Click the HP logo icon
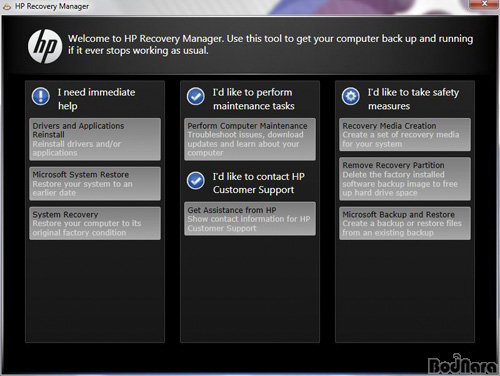The height and width of the screenshot is (376, 500). click(x=45, y=46)
